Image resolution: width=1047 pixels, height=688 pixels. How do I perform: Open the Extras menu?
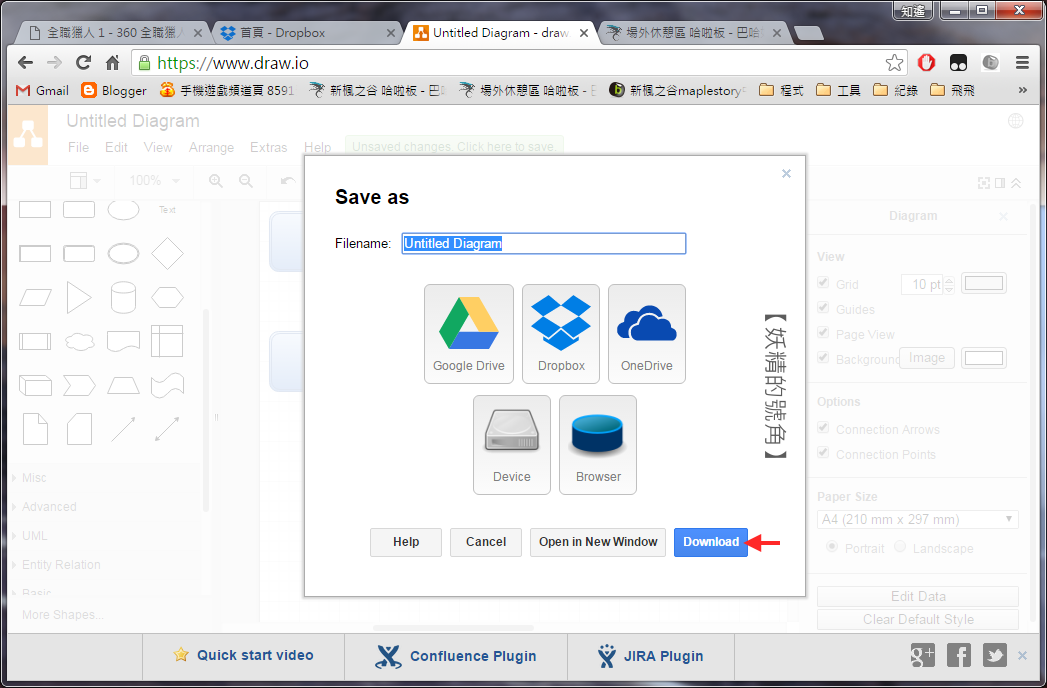(x=268, y=147)
